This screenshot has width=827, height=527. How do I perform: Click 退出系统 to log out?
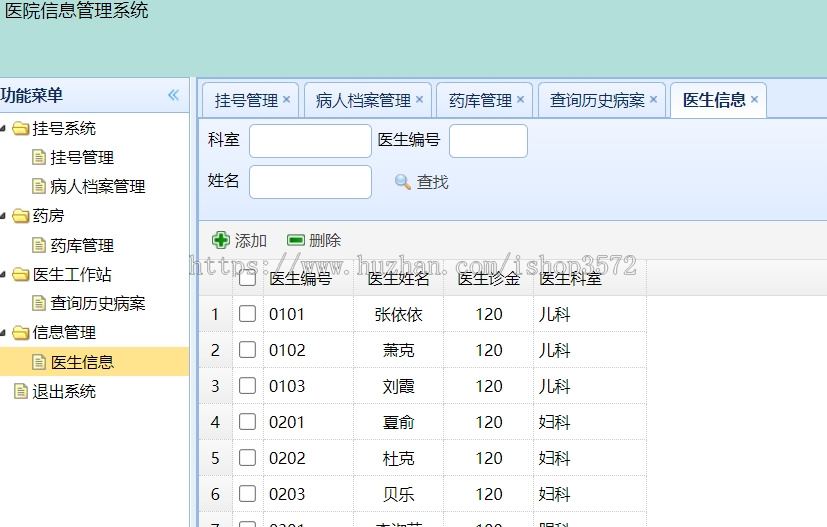click(64, 391)
